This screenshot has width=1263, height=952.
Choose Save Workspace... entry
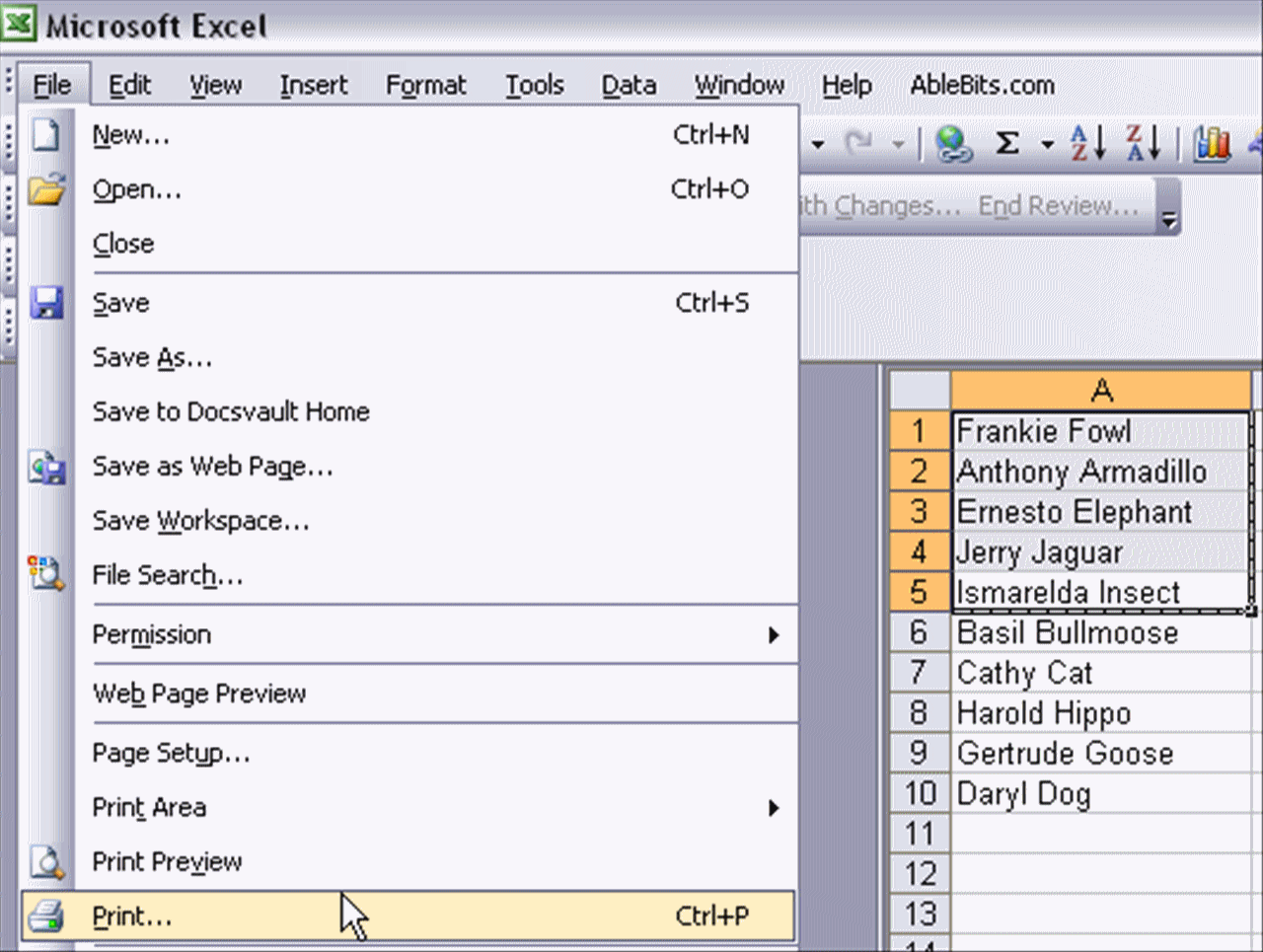[408, 520]
